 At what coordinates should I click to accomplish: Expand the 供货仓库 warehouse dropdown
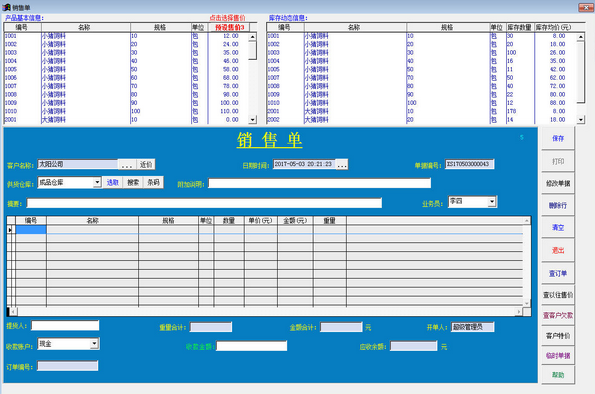point(97,183)
